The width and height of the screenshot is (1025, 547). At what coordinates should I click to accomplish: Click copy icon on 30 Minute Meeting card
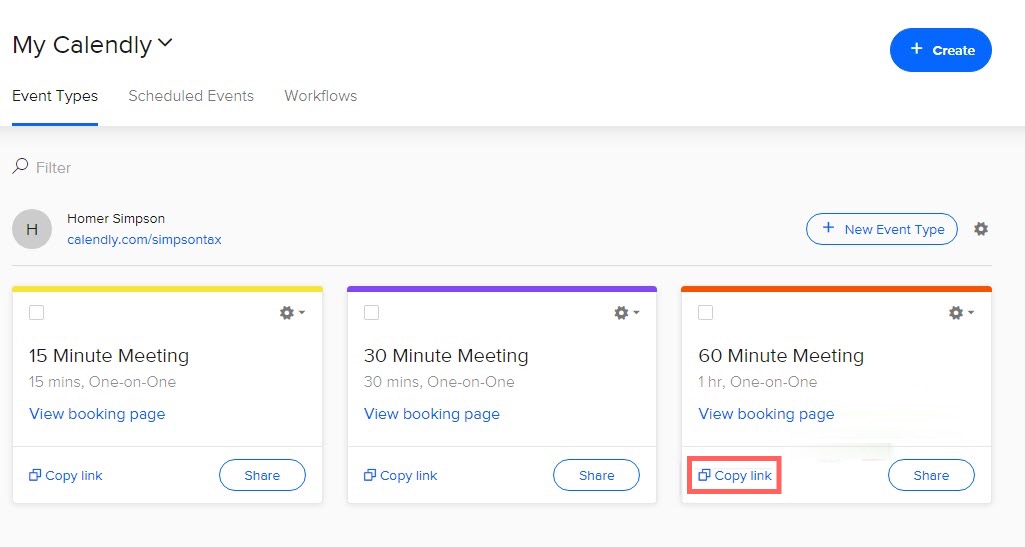tap(370, 476)
